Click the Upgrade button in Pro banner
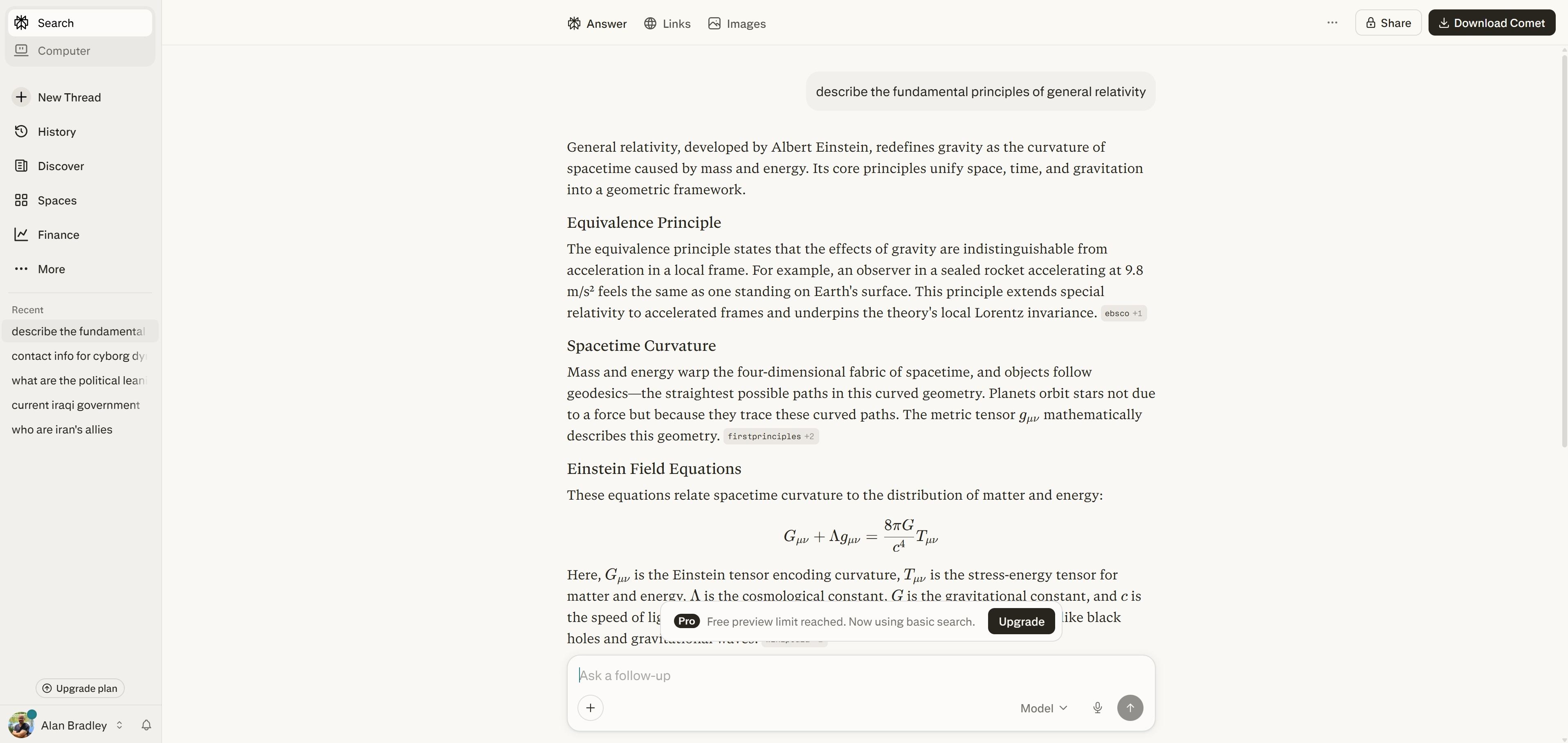The height and width of the screenshot is (743, 1568). point(1021,621)
